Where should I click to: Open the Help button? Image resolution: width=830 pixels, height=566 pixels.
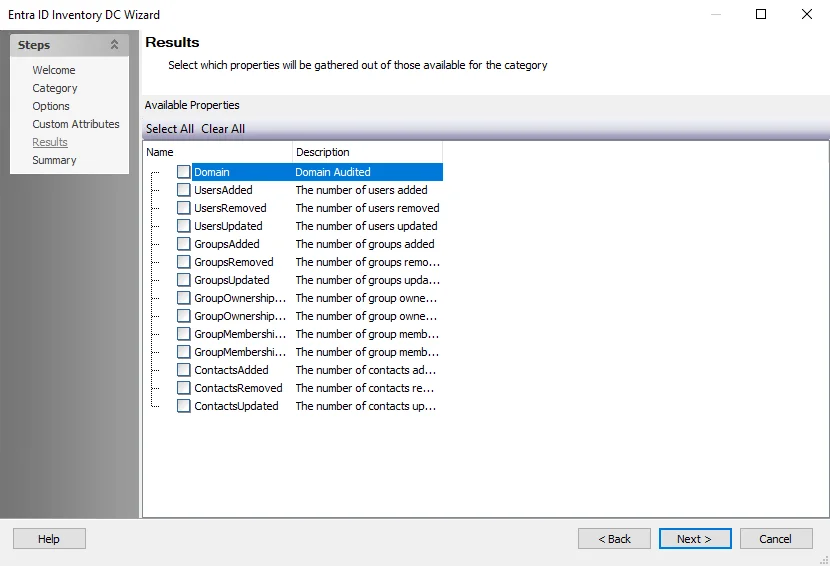pos(49,538)
